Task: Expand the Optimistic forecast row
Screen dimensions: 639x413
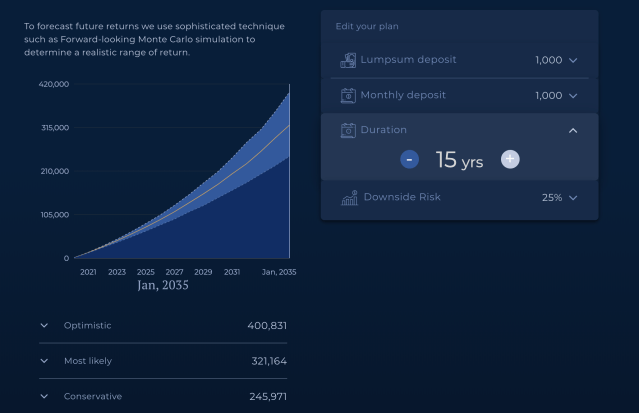Action: click(44, 326)
